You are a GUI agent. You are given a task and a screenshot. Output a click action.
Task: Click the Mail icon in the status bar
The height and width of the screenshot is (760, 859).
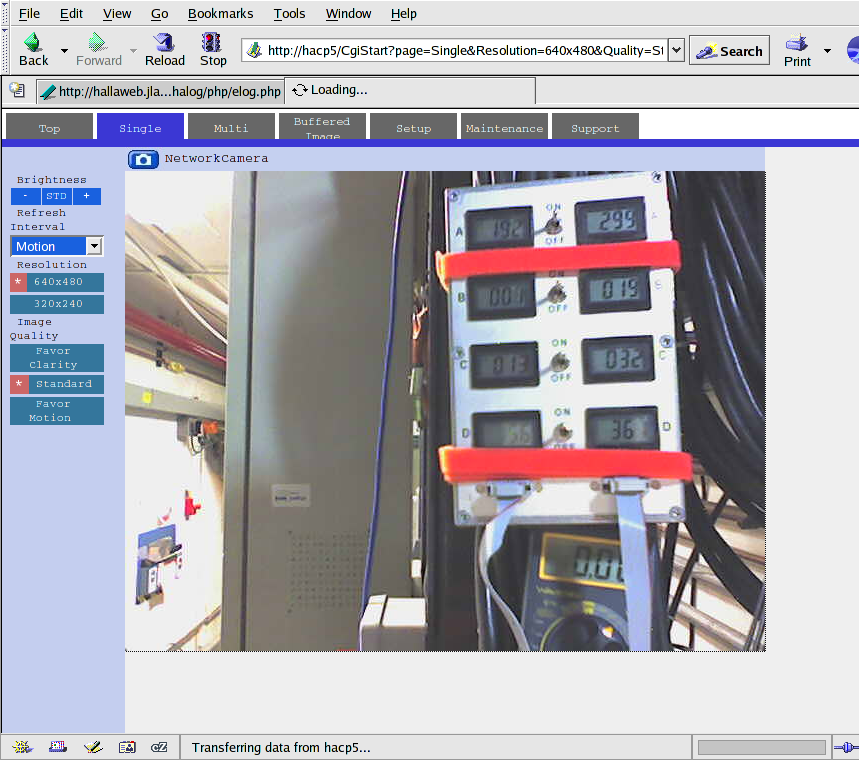58,747
